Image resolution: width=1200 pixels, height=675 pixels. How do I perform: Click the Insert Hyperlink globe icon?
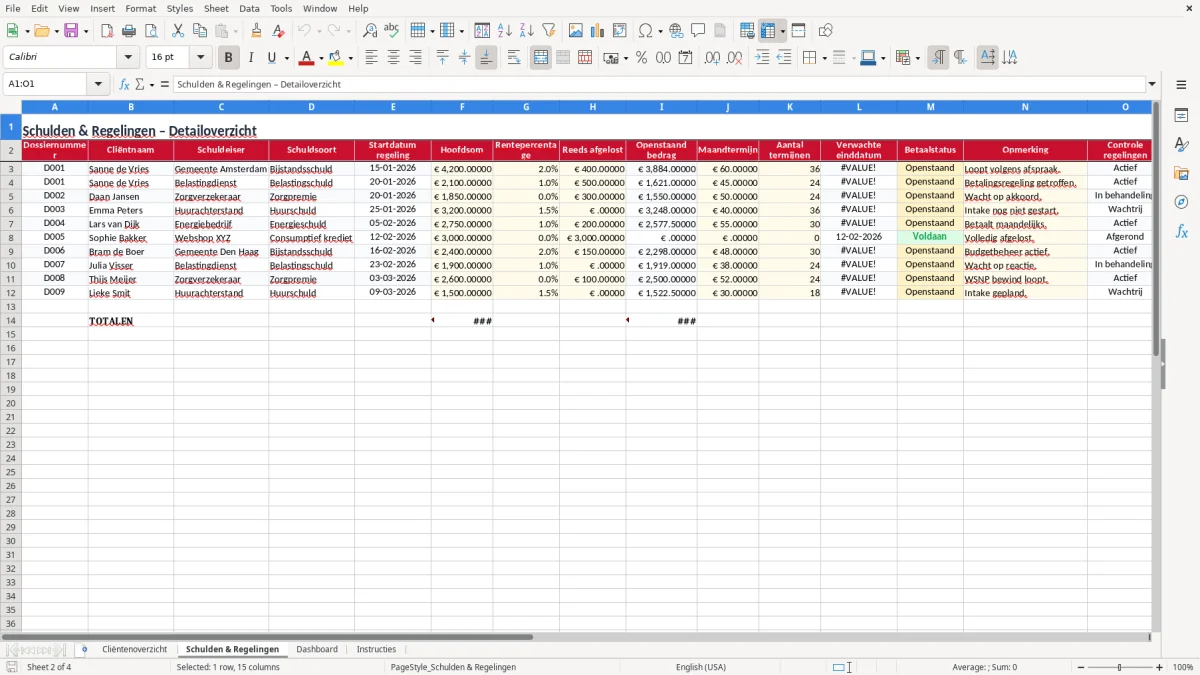click(676, 31)
